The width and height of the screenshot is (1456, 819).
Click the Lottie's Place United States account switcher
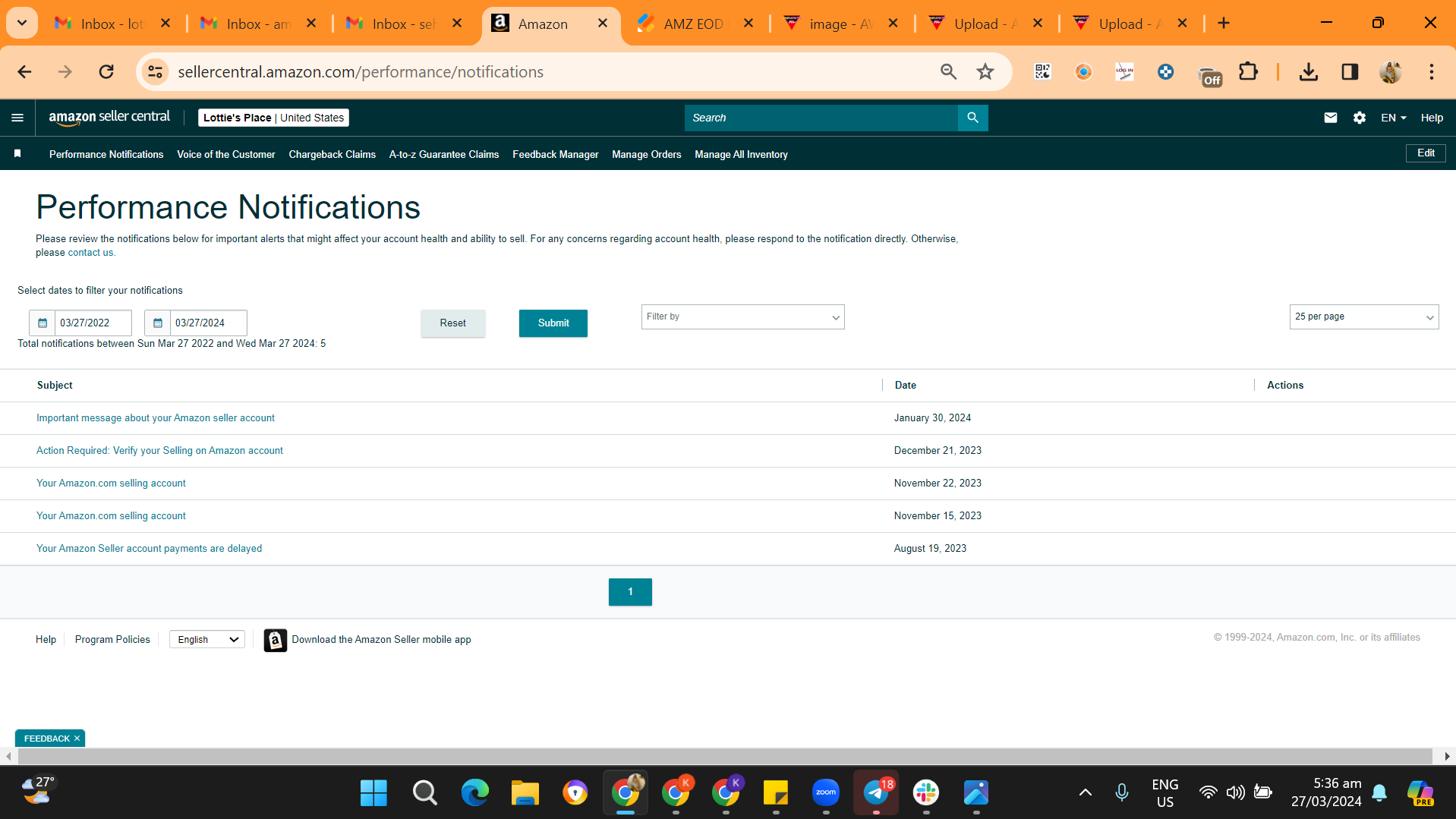click(273, 118)
